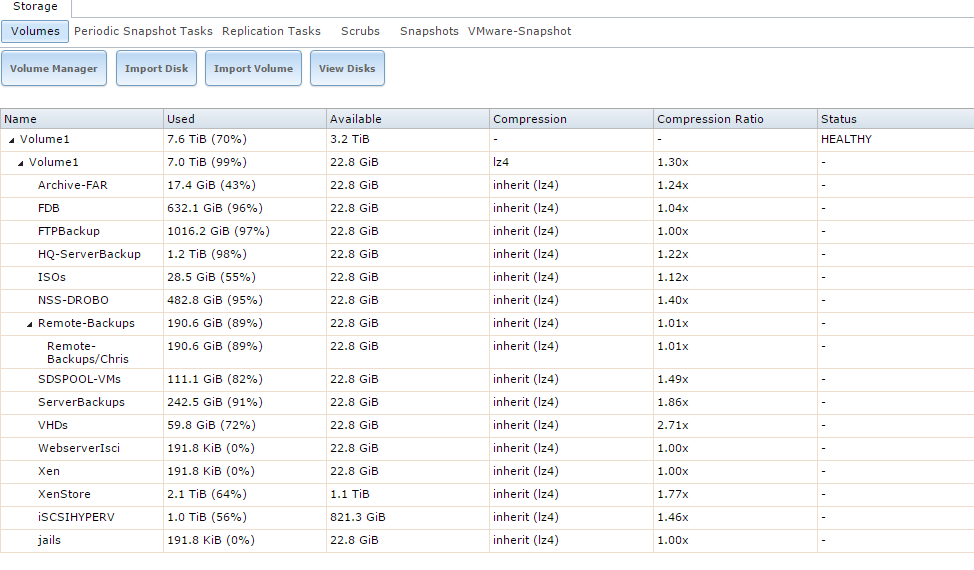Select the HQ-ServerBackup dataset

tap(89, 254)
